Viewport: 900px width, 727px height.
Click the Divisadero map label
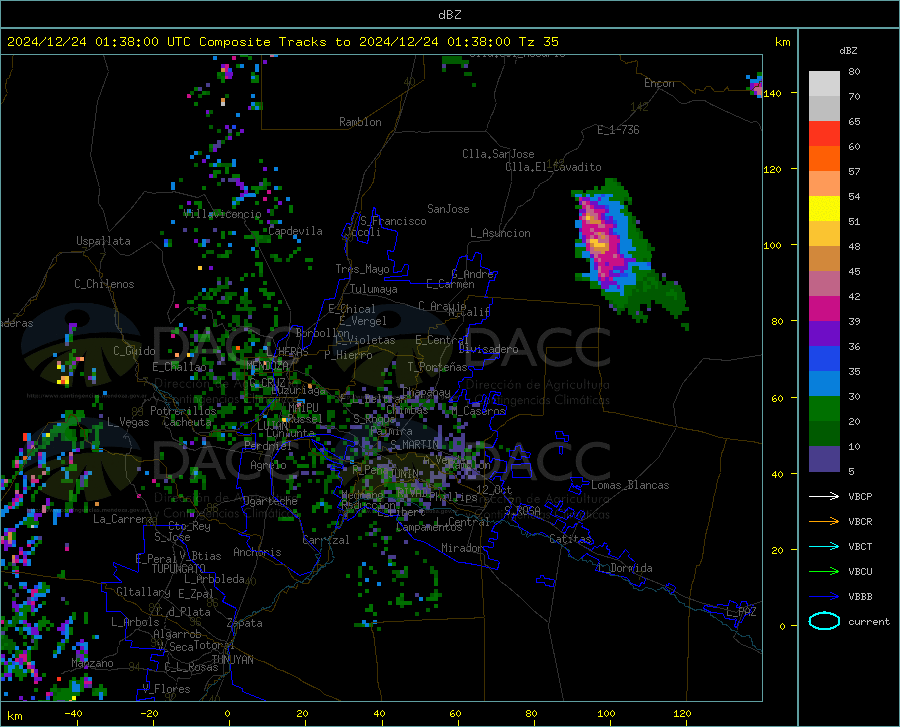coord(488,349)
